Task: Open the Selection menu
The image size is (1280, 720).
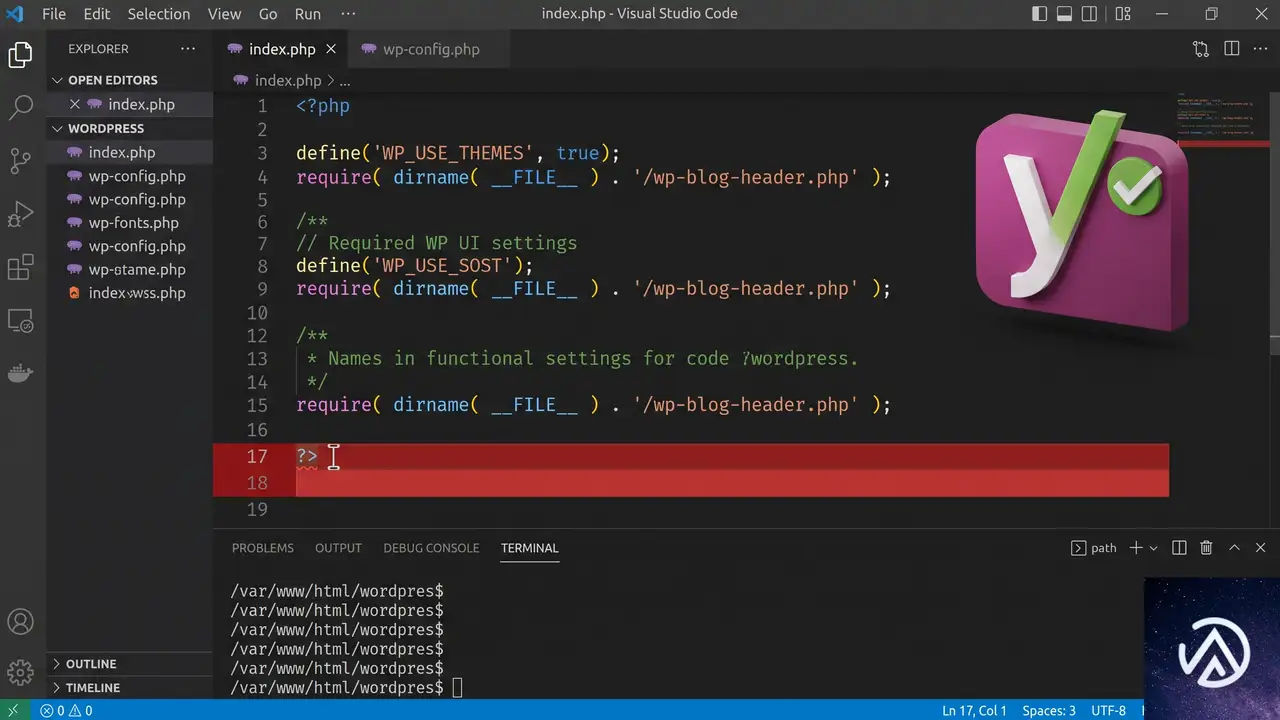Action: [158, 14]
